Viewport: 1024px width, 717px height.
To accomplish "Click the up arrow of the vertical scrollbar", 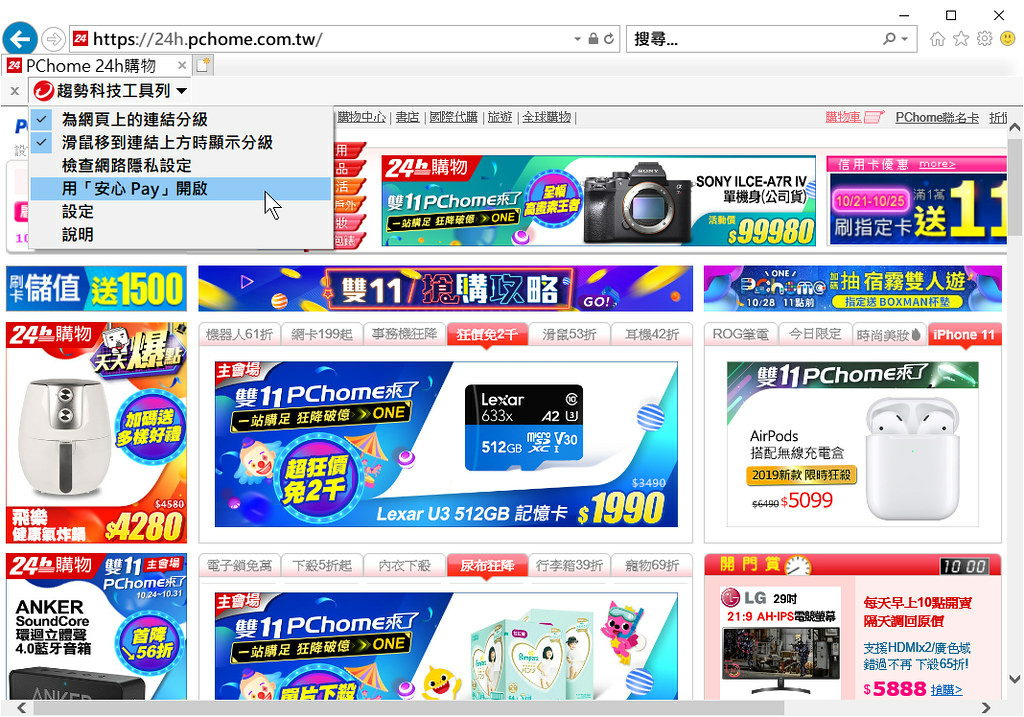I will click(1014, 128).
